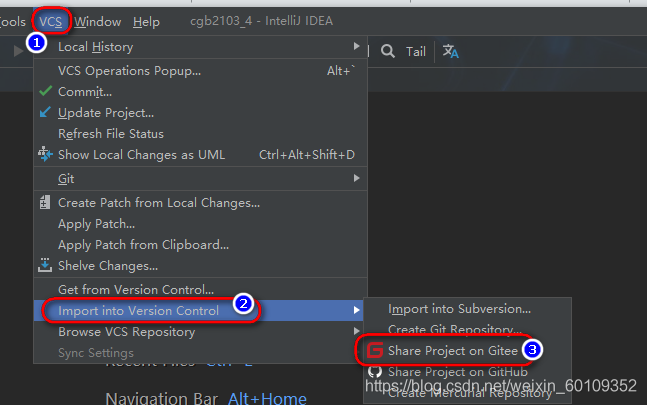The image size is (647, 405).
Task: Open the Help menu
Action: tap(146, 21)
